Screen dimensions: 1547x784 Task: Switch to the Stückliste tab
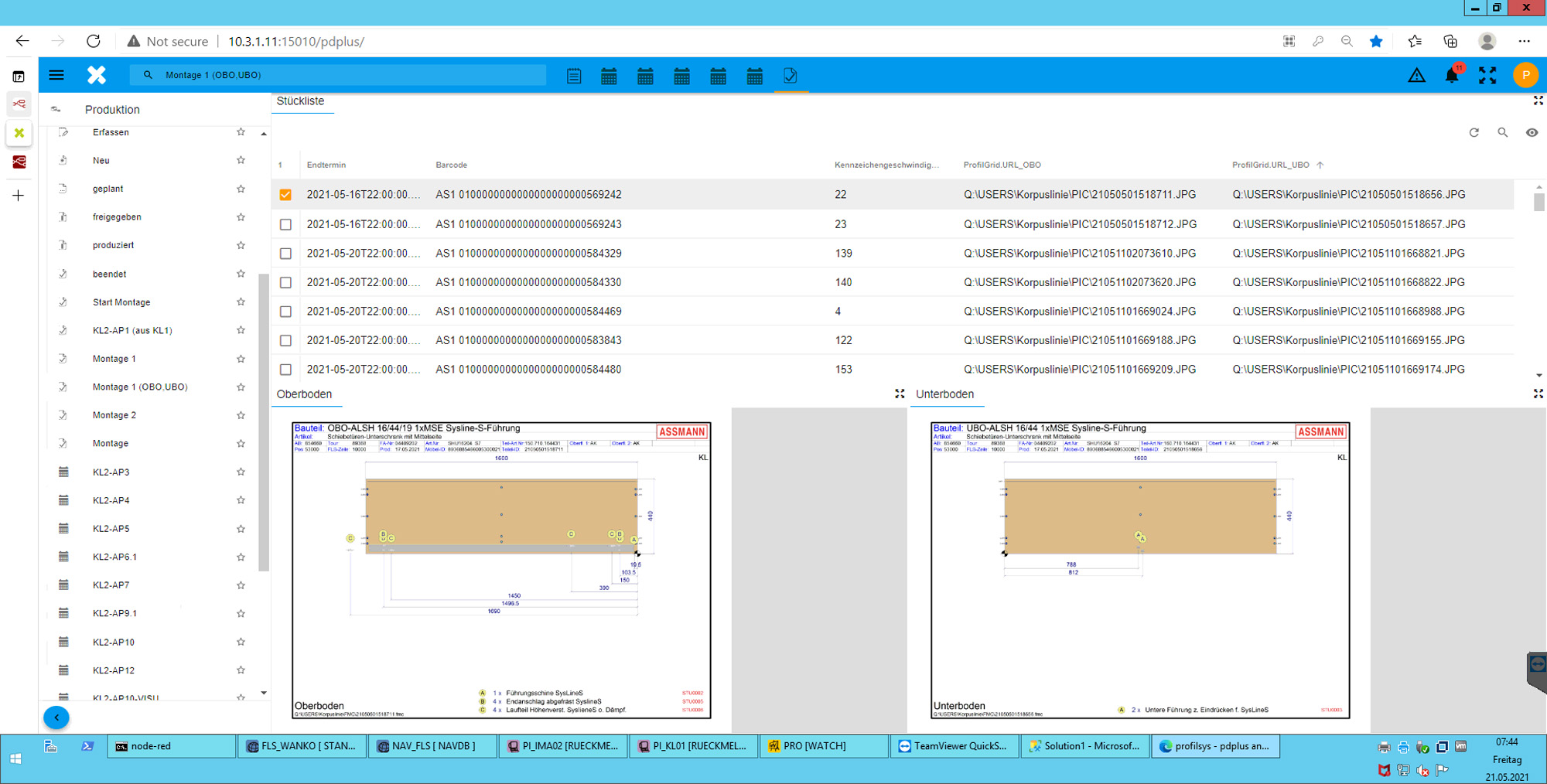click(x=302, y=101)
